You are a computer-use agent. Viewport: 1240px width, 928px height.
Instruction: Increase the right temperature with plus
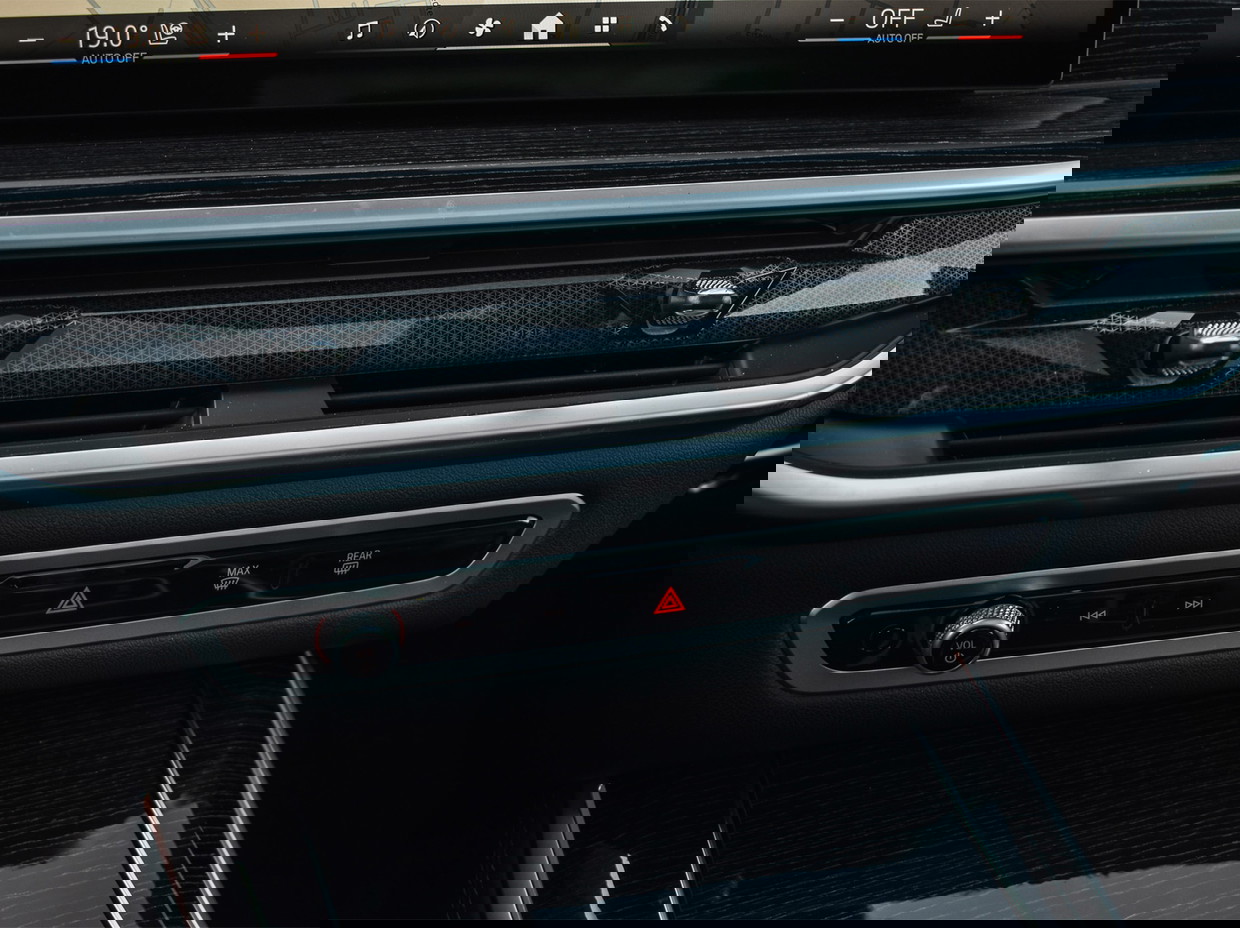click(x=993, y=18)
